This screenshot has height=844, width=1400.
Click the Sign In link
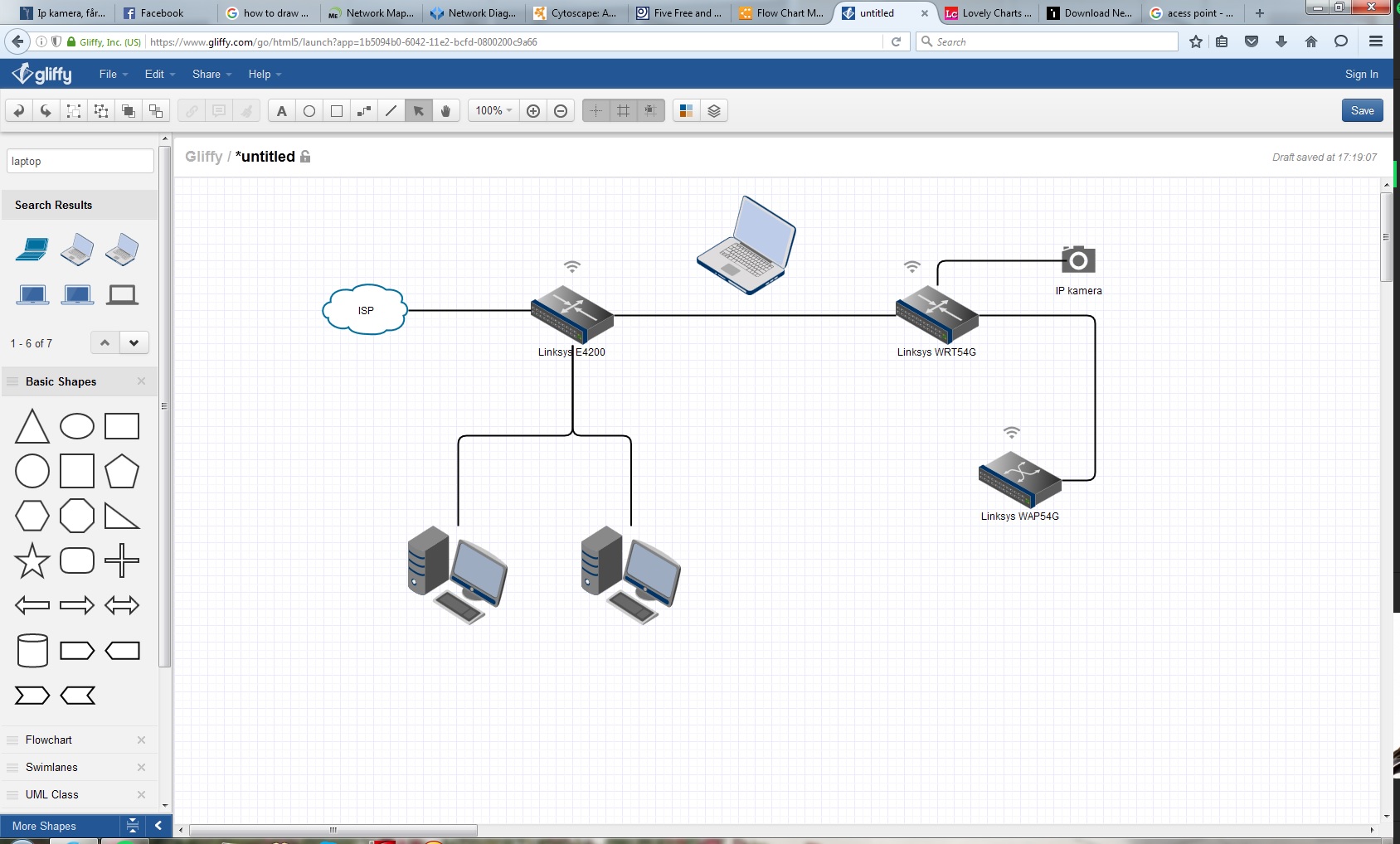(1361, 74)
